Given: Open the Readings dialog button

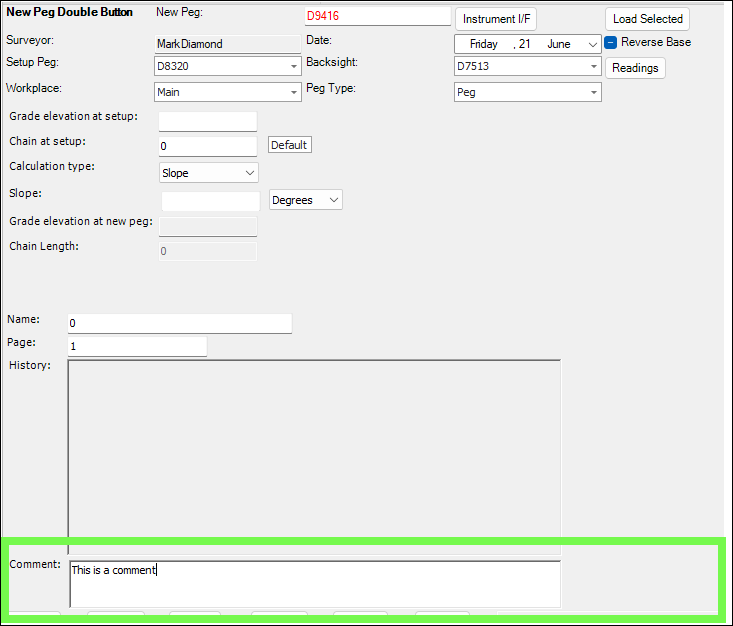Looking at the screenshot, I should point(635,68).
